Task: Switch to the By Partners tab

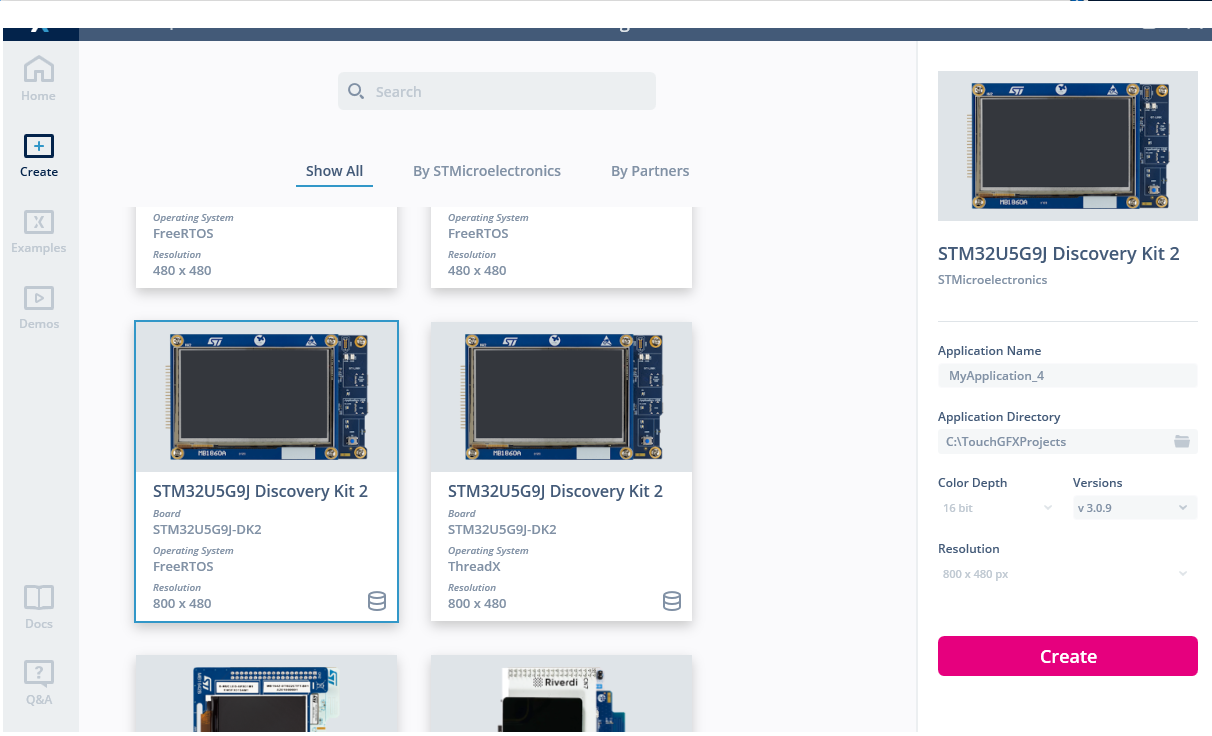Action: (x=650, y=170)
